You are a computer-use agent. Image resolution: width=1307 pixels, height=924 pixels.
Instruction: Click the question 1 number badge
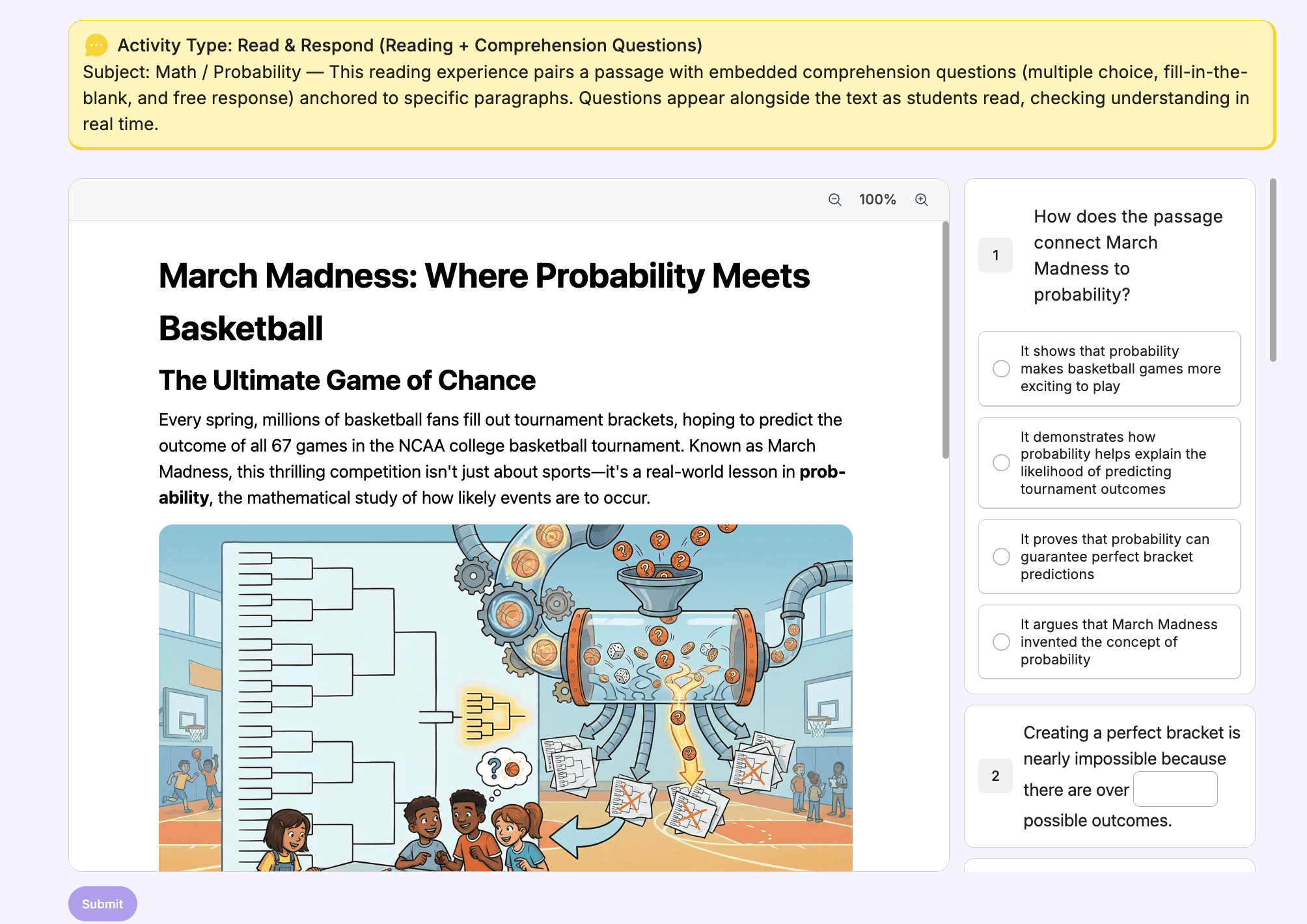[x=995, y=255]
